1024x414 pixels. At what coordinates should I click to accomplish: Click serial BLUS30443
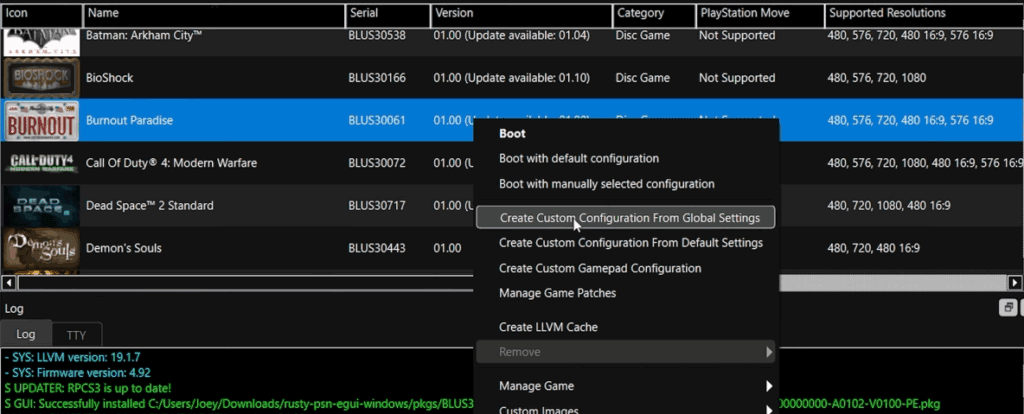pos(377,248)
